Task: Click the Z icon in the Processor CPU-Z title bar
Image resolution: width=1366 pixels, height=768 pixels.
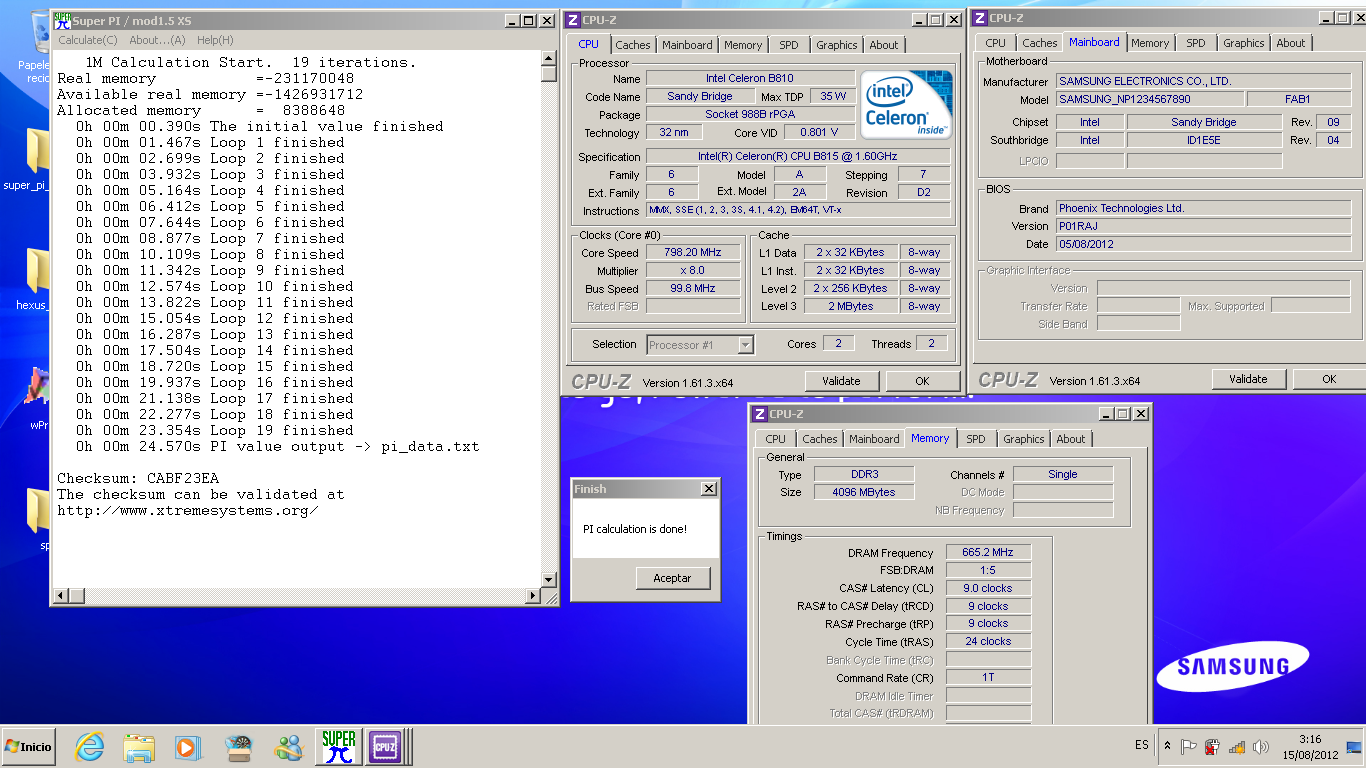Action: coord(572,20)
